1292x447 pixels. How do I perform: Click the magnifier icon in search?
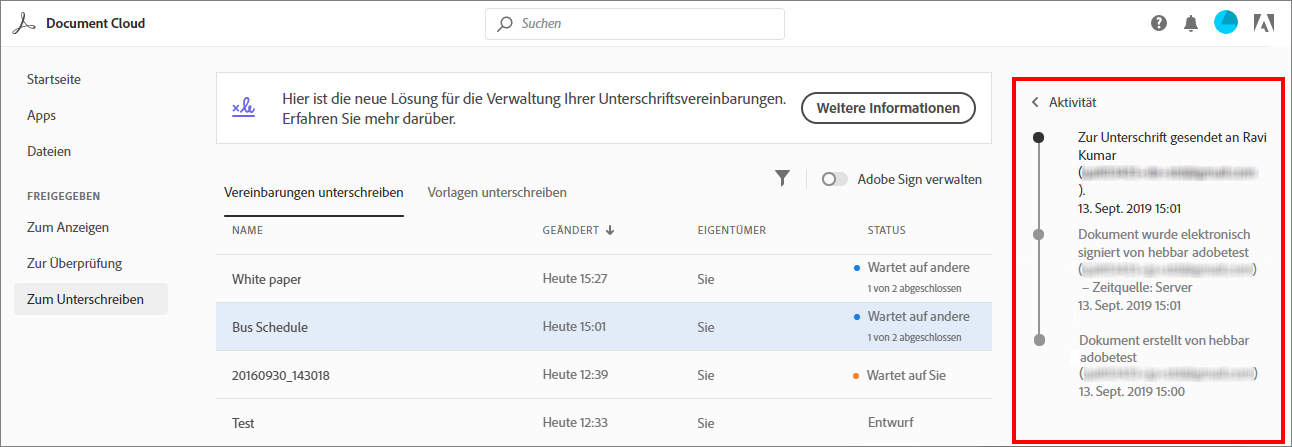pyautogui.click(x=506, y=24)
